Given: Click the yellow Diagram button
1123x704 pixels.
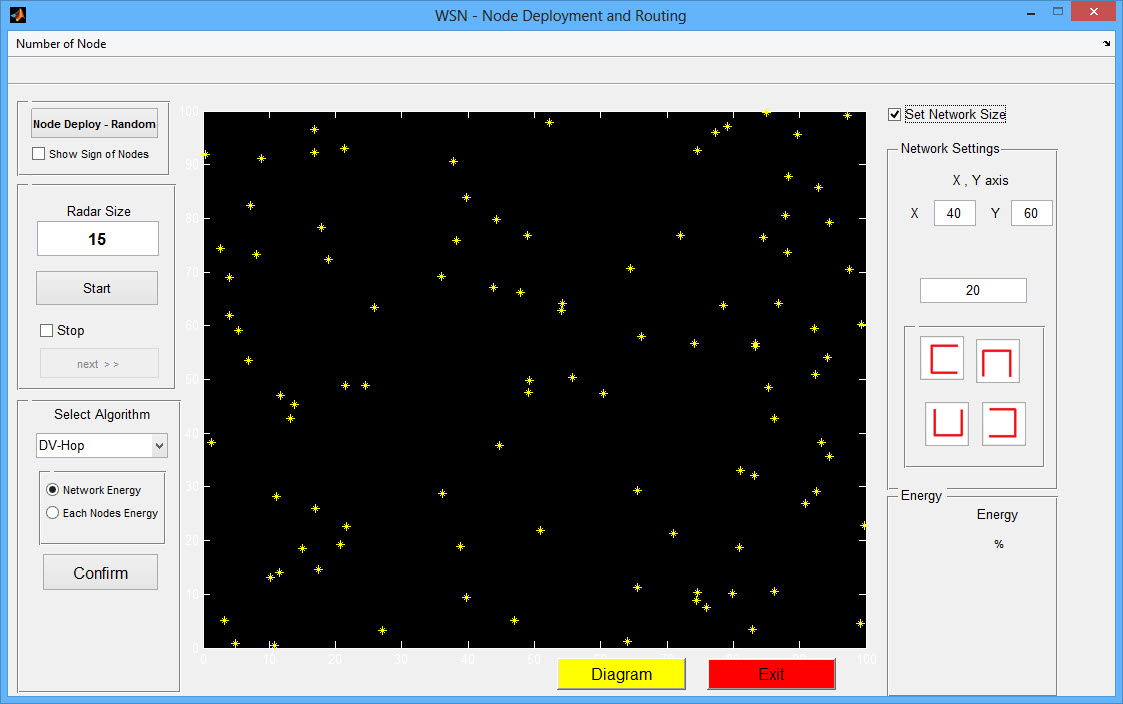Looking at the screenshot, I should click(621, 674).
